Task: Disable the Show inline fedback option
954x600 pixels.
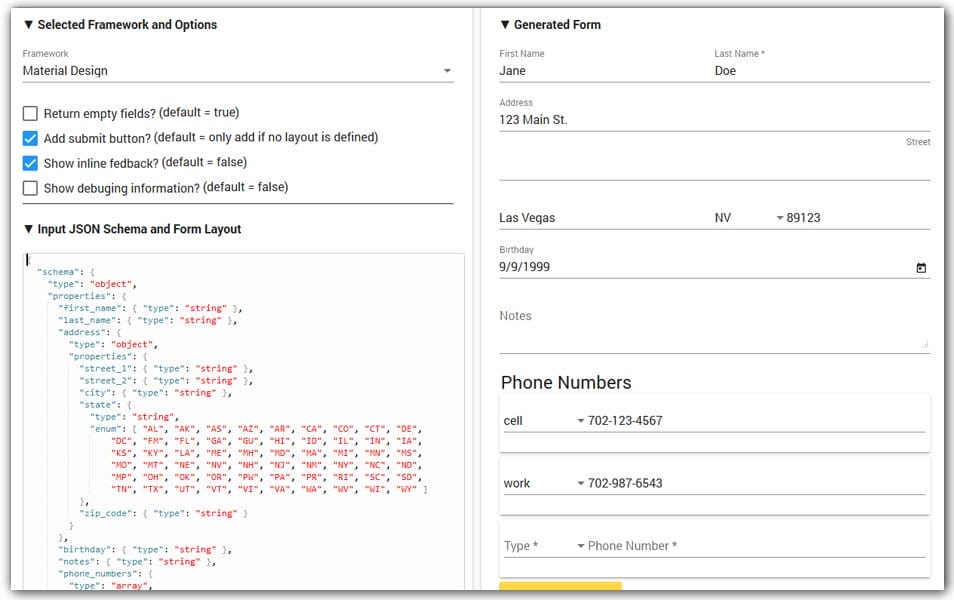Action: (30, 162)
